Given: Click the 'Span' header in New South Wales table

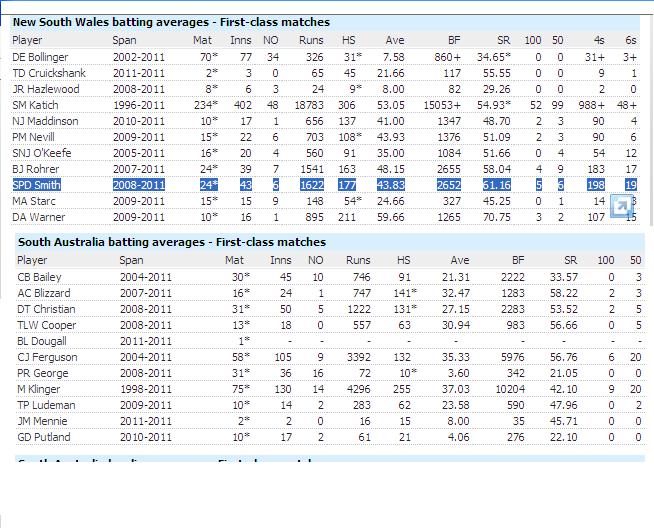Looking at the screenshot, I should point(124,40).
